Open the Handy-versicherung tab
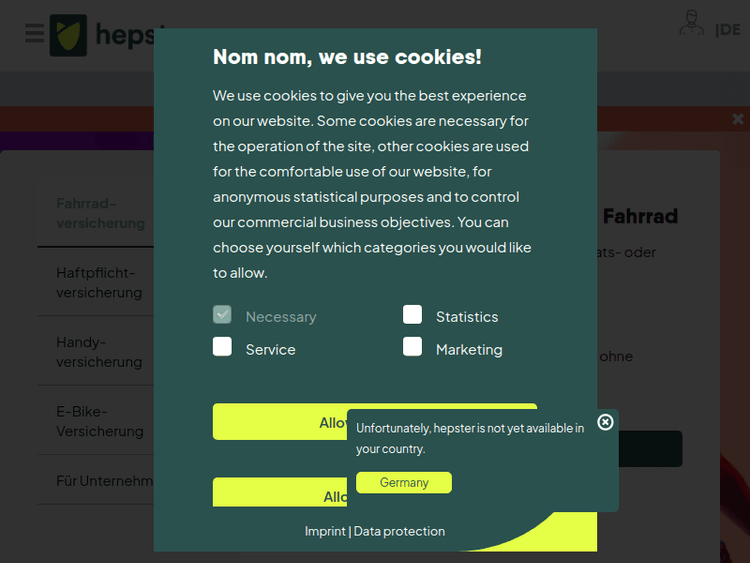This screenshot has height=563, width=750. (98, 352)
